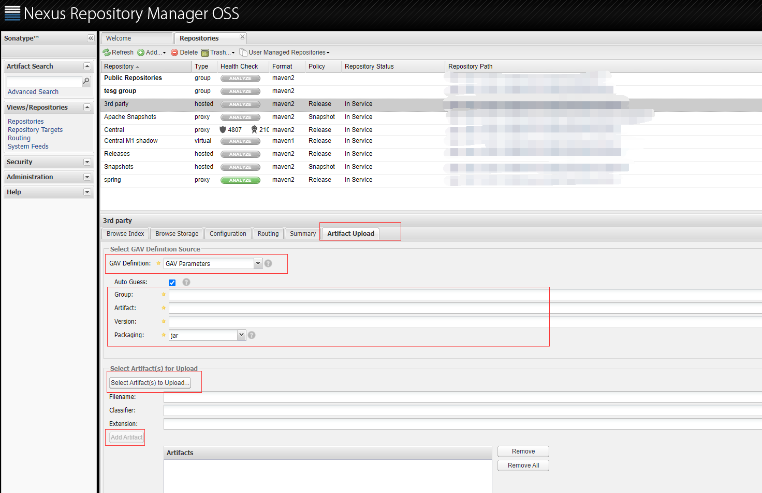Viewport: 762px width, 493px height.
Task: Click the Filename input field
Action: tap(463, 397)
